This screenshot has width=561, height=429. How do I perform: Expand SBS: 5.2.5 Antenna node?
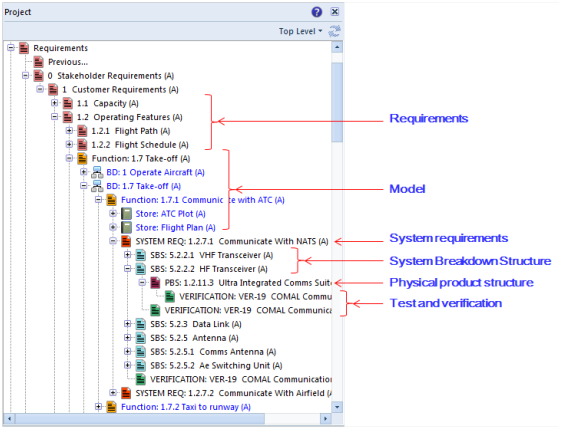[127, 337]
